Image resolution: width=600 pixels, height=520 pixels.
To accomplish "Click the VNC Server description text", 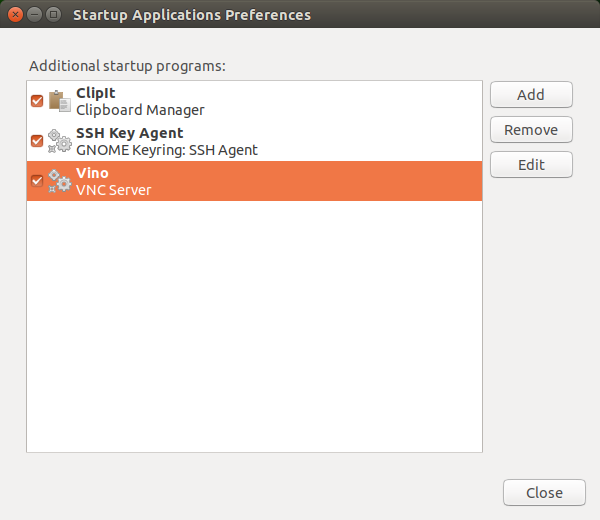I will click(x=114, y=190).
